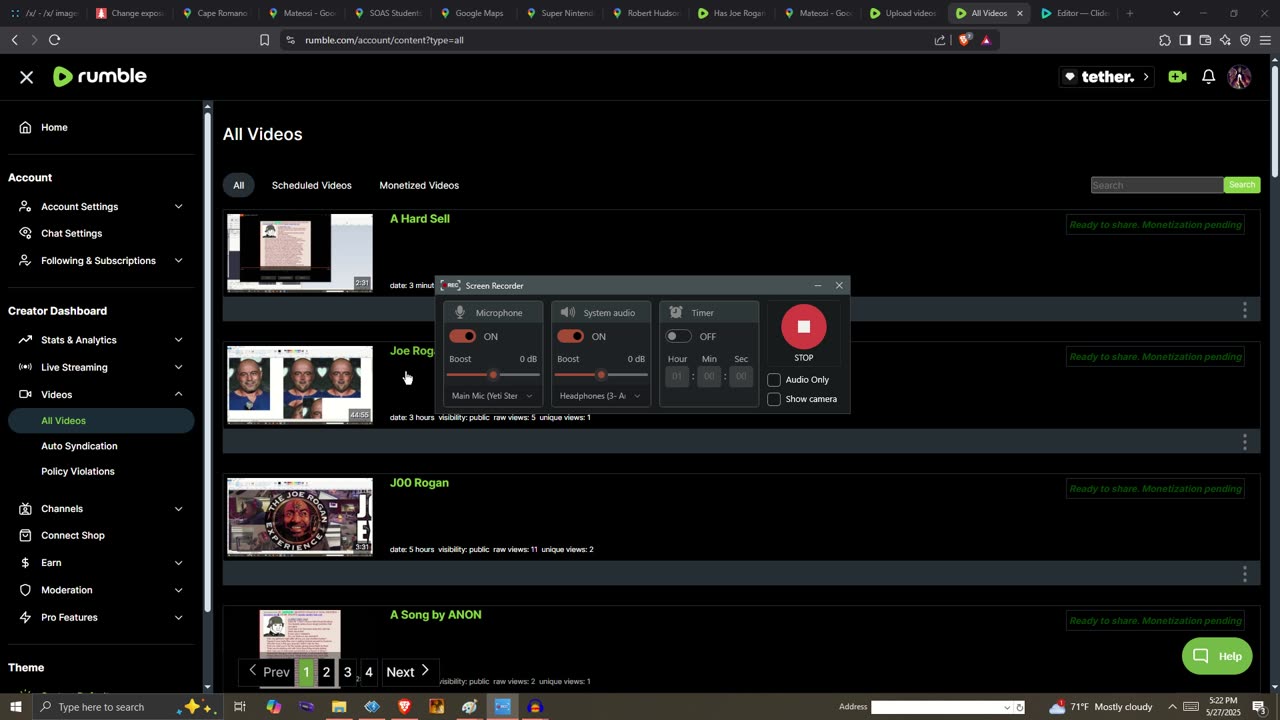
Task: Click the Brave Rewards triangle icon
Action: click(986, 40)
